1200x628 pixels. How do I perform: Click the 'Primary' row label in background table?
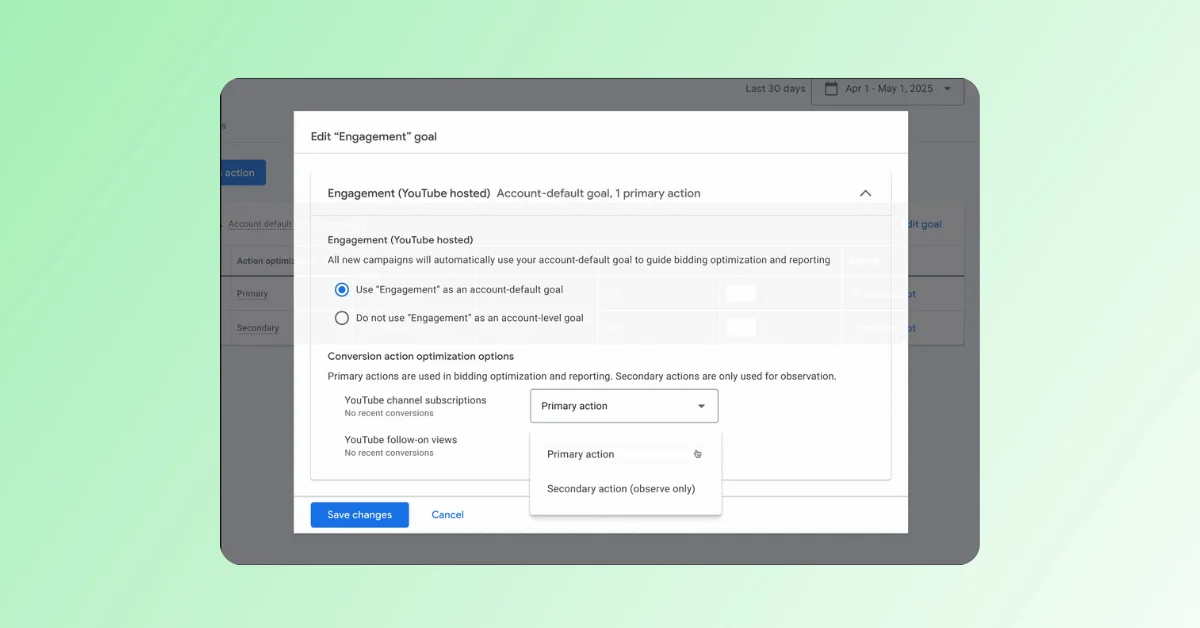pos(252,294)
